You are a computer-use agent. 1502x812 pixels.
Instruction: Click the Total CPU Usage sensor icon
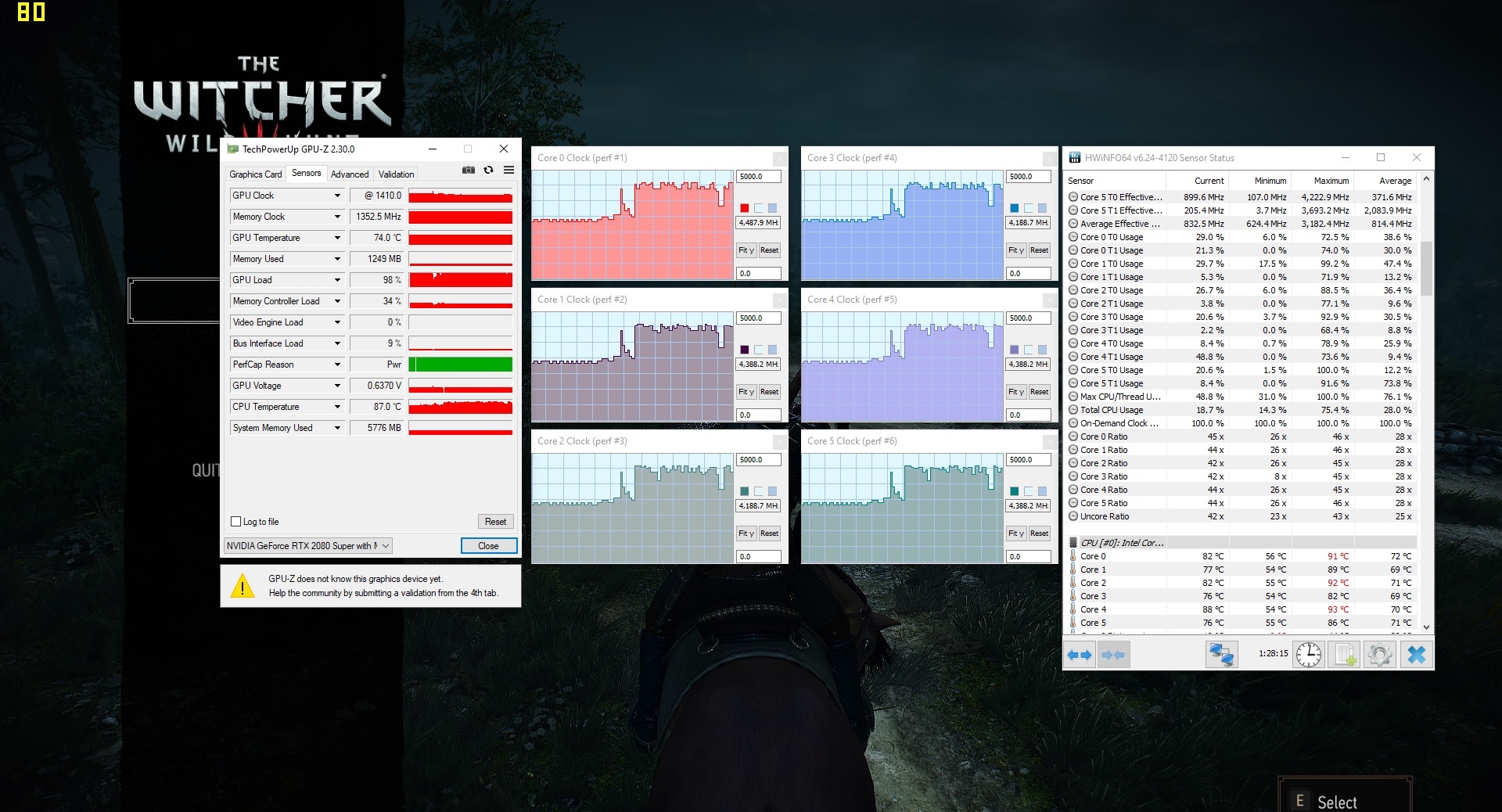click(x=1073, y=410)
